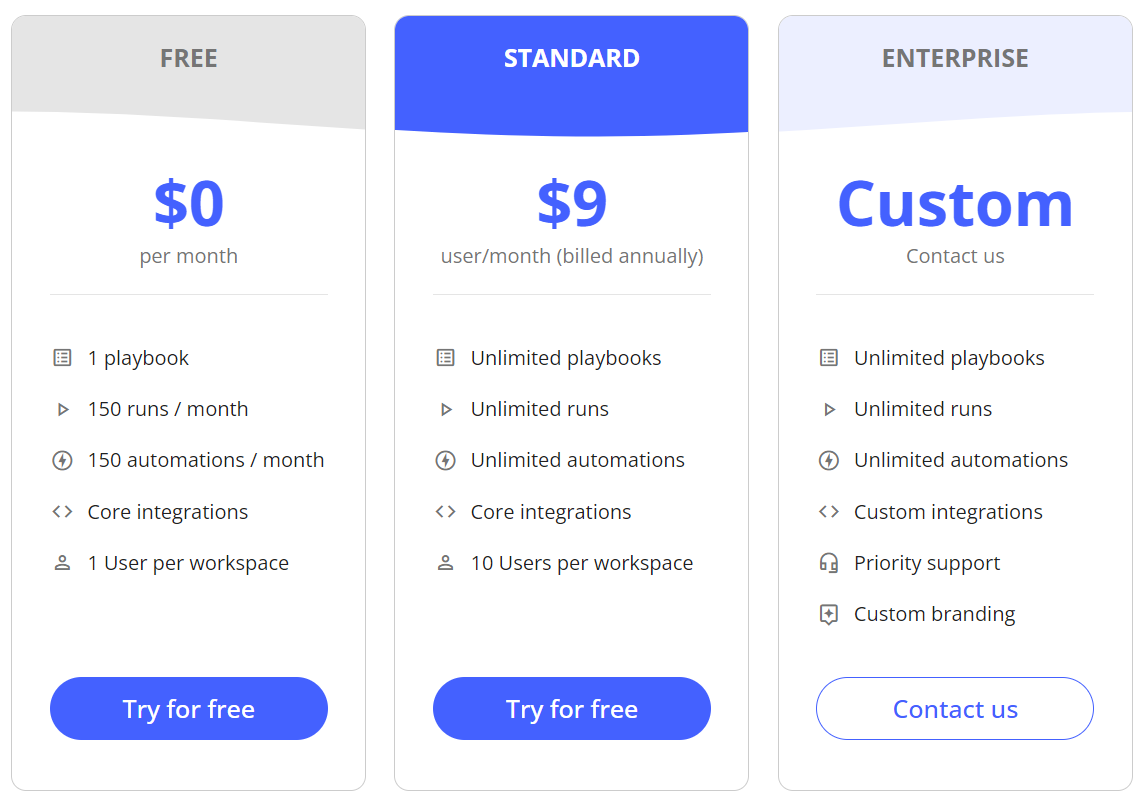
Task: Click the automation icon next to "Unlimited automations" in Standard
Action: 445,459
